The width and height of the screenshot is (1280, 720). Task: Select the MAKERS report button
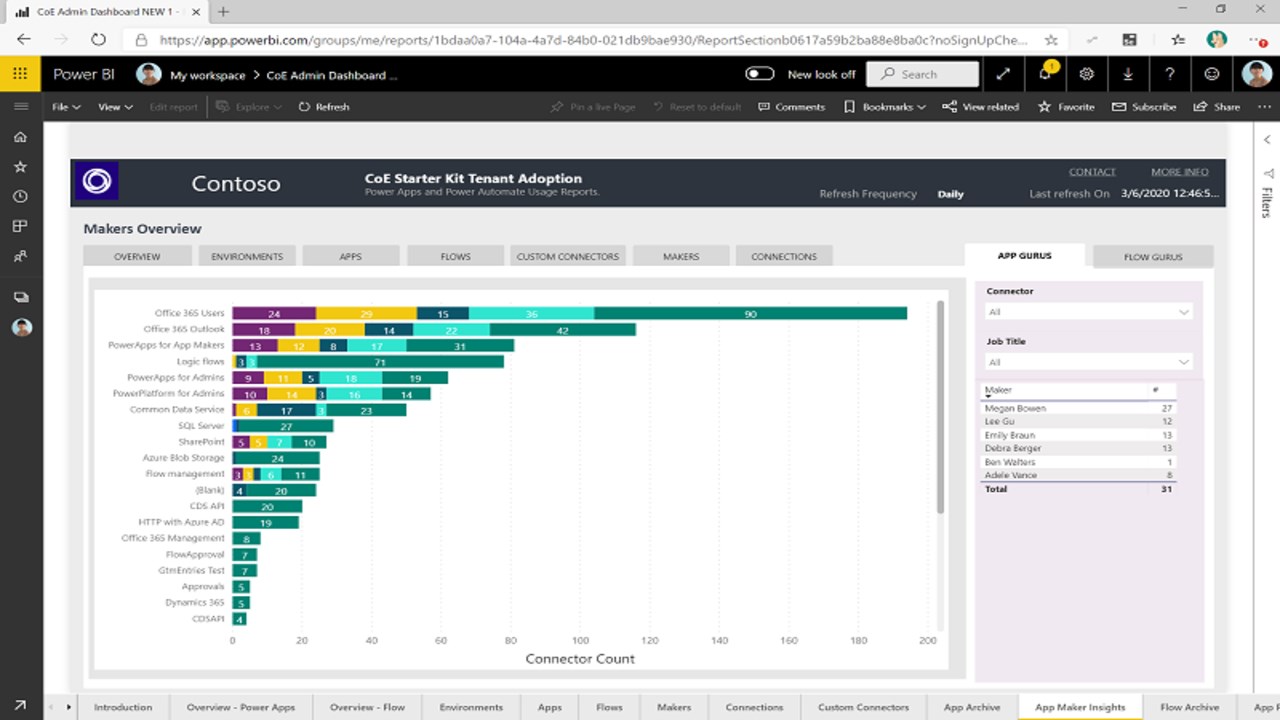(681, 256)
